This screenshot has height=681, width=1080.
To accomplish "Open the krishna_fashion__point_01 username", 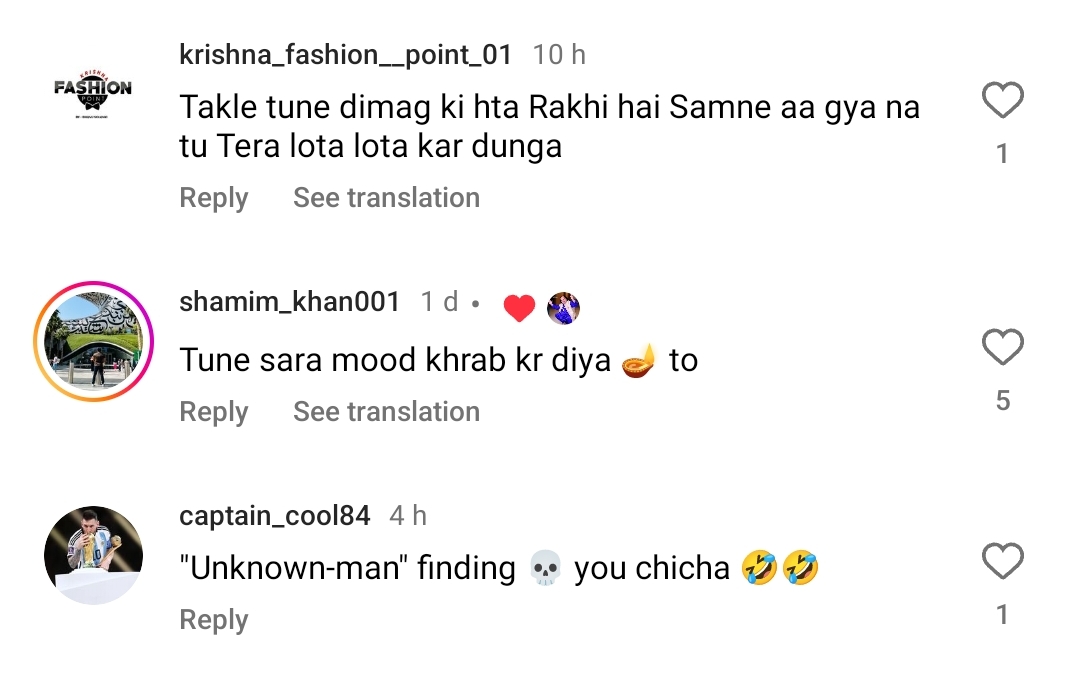I will pyautogui.click(x=345, y=55).
